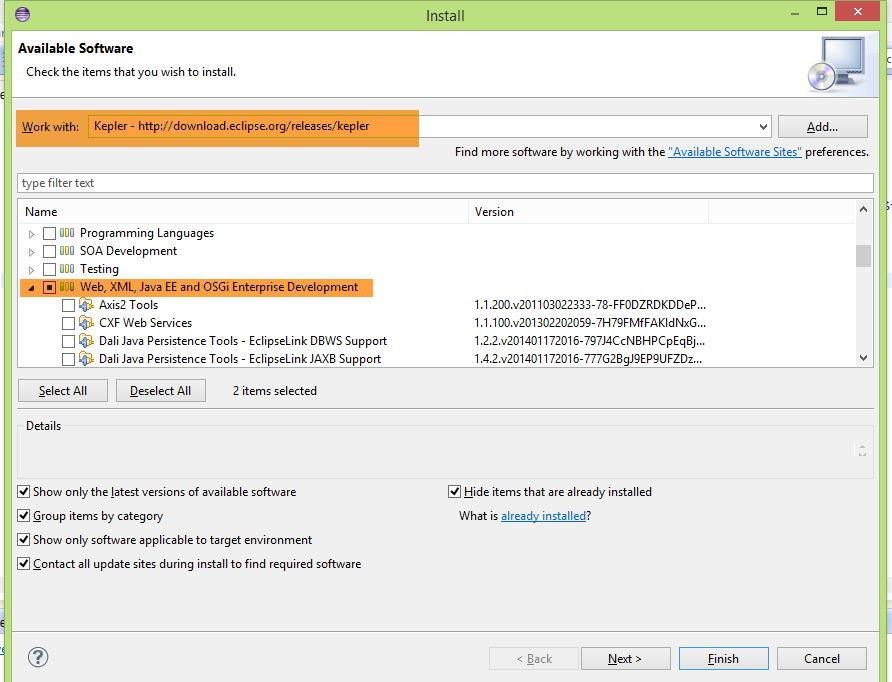Click the SOA Development category icon

pos(68,251)
